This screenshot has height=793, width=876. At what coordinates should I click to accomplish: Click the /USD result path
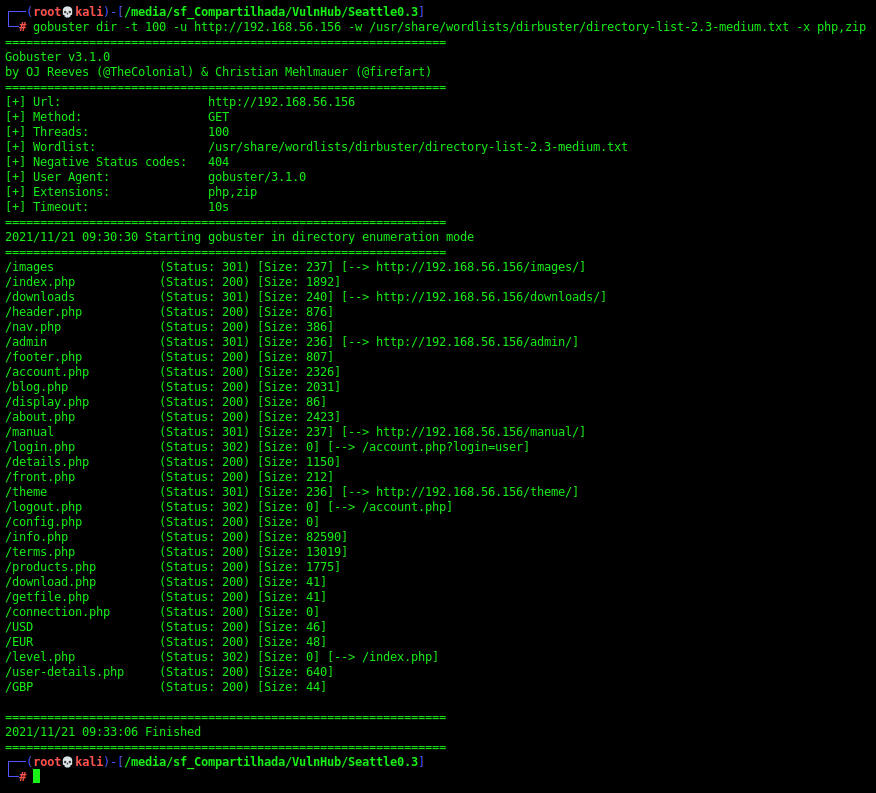point(19,627)
